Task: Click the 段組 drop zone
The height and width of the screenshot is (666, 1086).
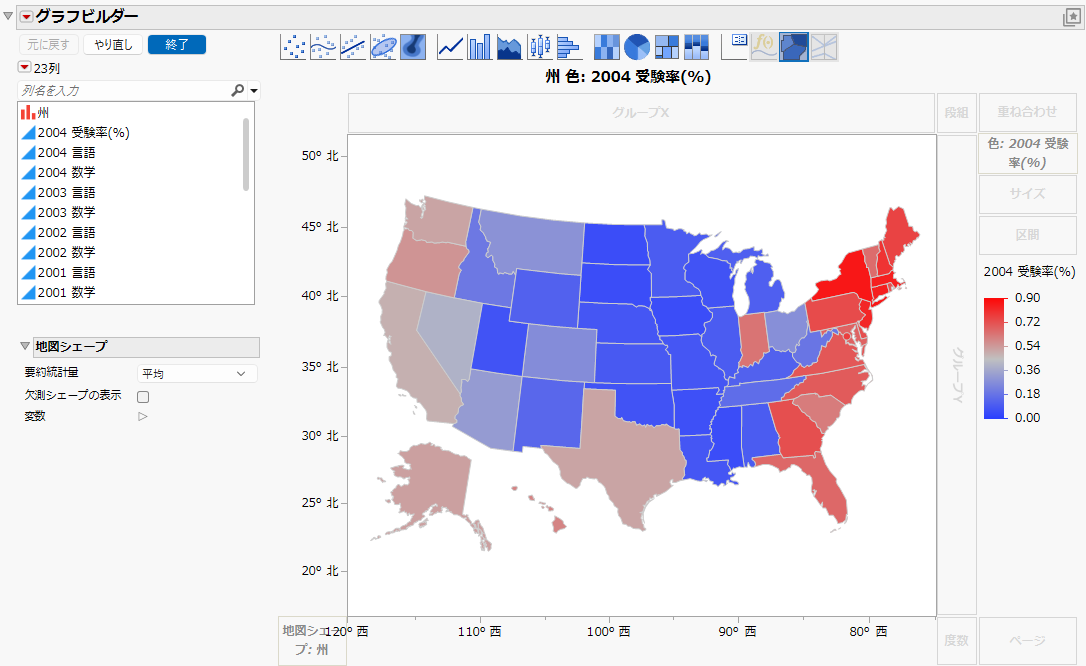Action: [x=956, y=112]
